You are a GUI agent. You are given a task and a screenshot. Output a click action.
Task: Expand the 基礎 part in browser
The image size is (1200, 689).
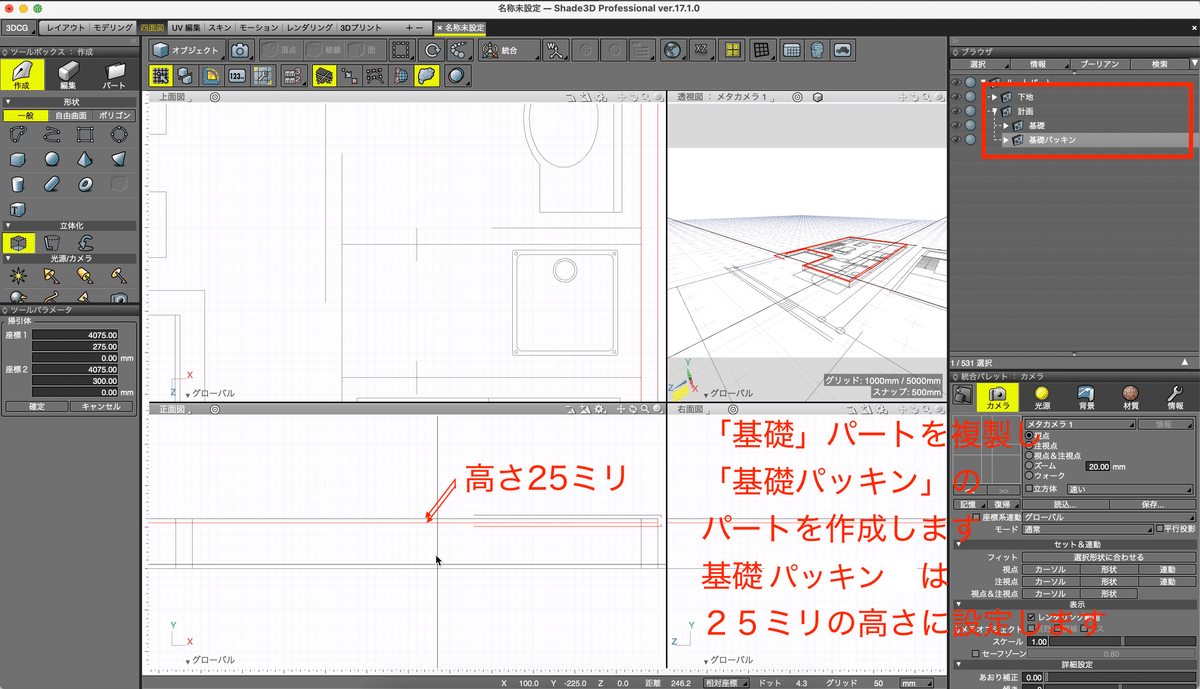(x=1006, y=126)
